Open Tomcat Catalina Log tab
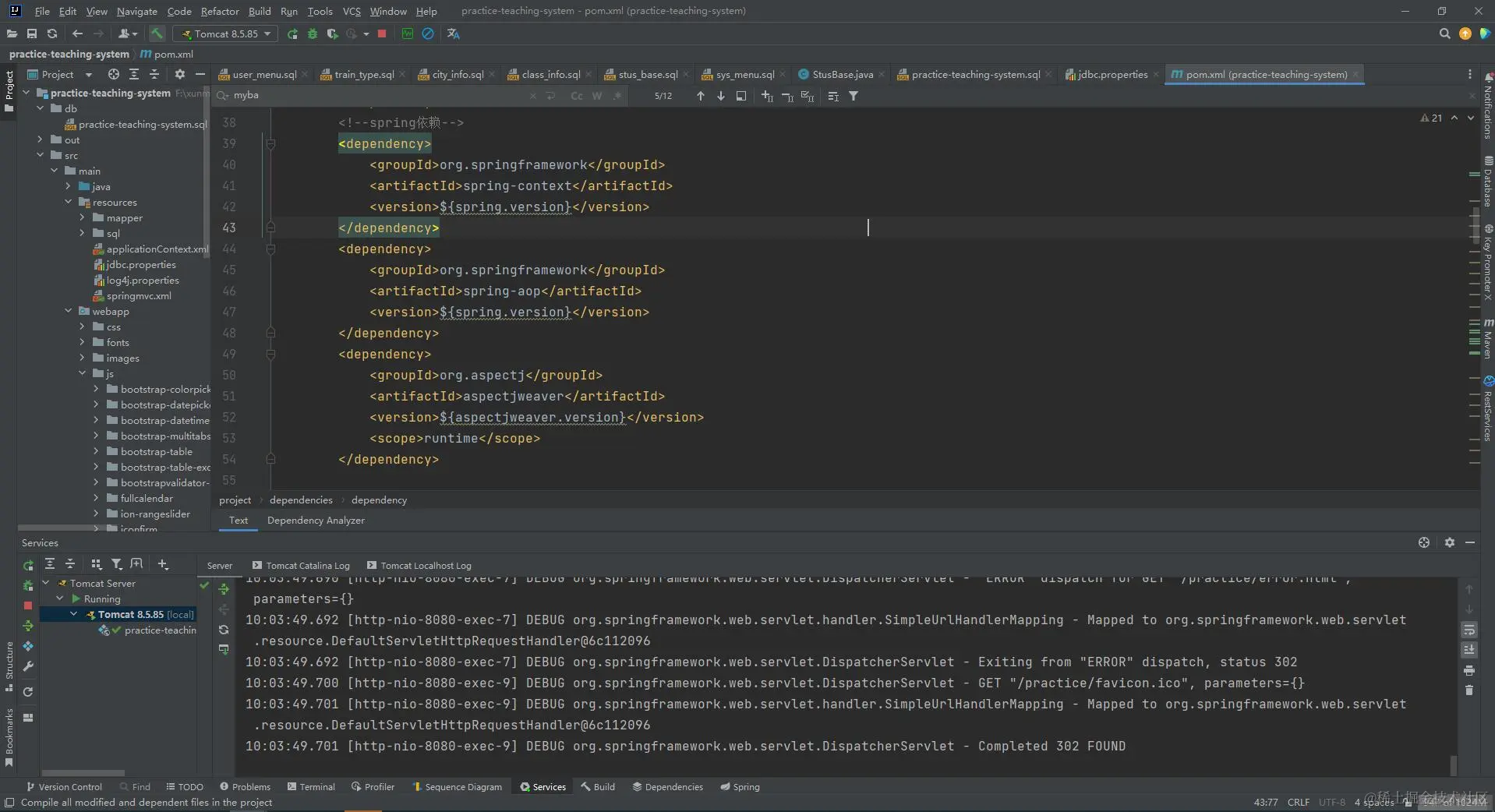The image size is (1495, 812). point(301,565)
